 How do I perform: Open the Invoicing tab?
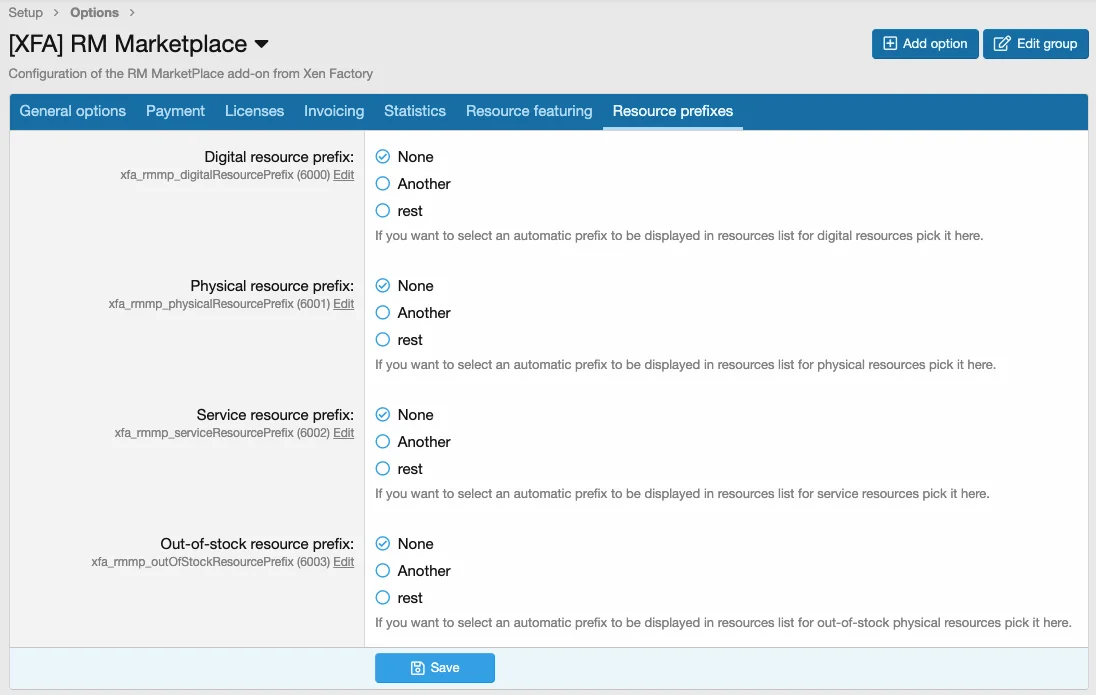tap(334, 111)
